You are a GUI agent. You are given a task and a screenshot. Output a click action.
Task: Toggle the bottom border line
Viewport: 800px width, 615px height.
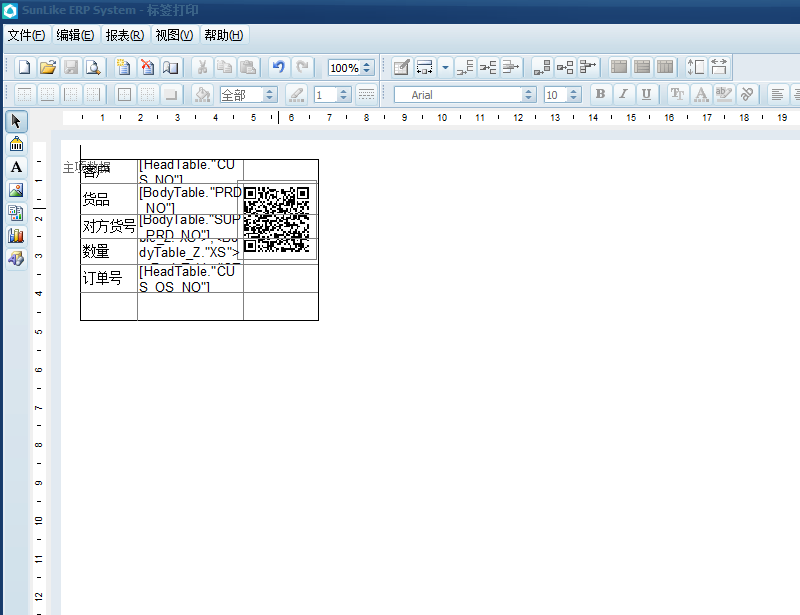(47, 94)
